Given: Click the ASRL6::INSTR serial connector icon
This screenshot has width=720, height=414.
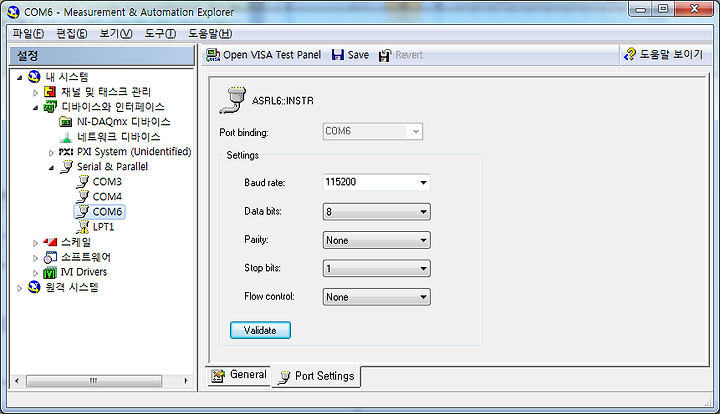Looking at the screenshot, I should (x=233, y=100).
